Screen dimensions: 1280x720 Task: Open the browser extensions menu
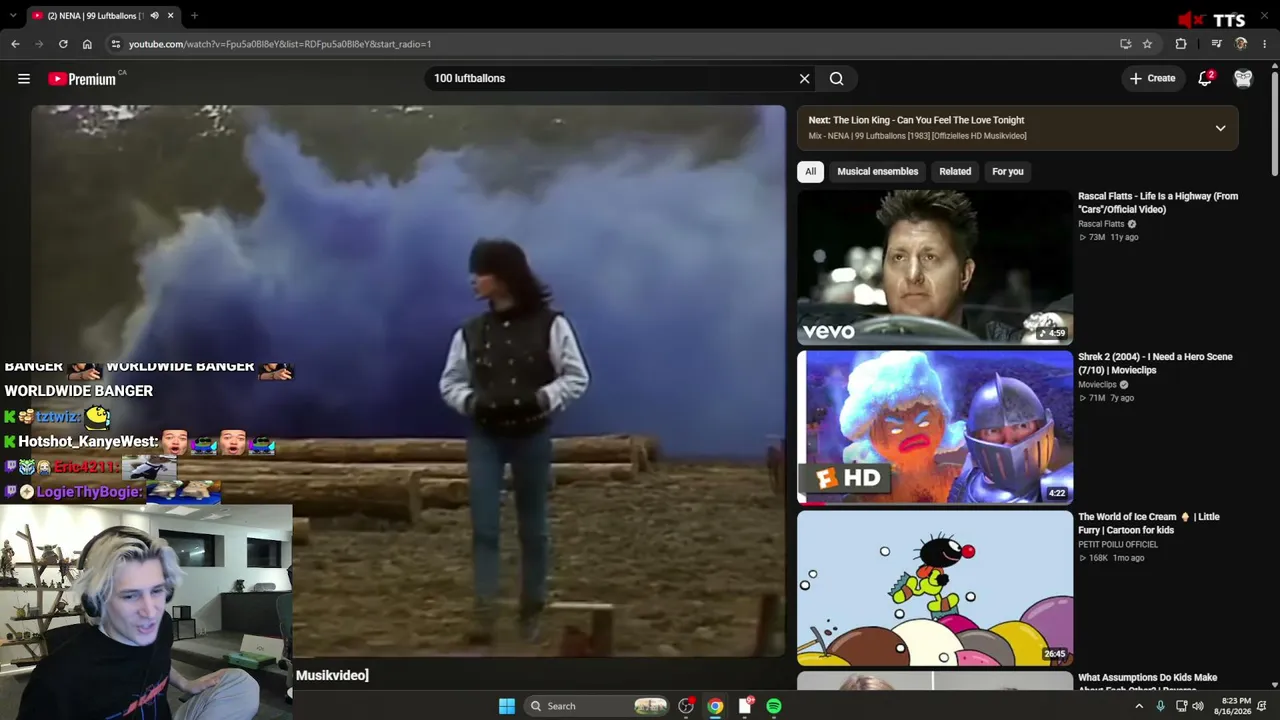tap(1181, 44)
